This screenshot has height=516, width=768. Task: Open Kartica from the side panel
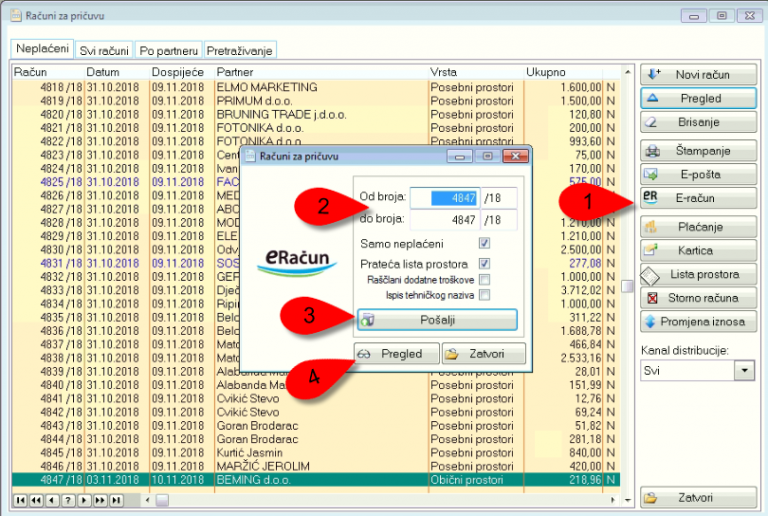698,249
